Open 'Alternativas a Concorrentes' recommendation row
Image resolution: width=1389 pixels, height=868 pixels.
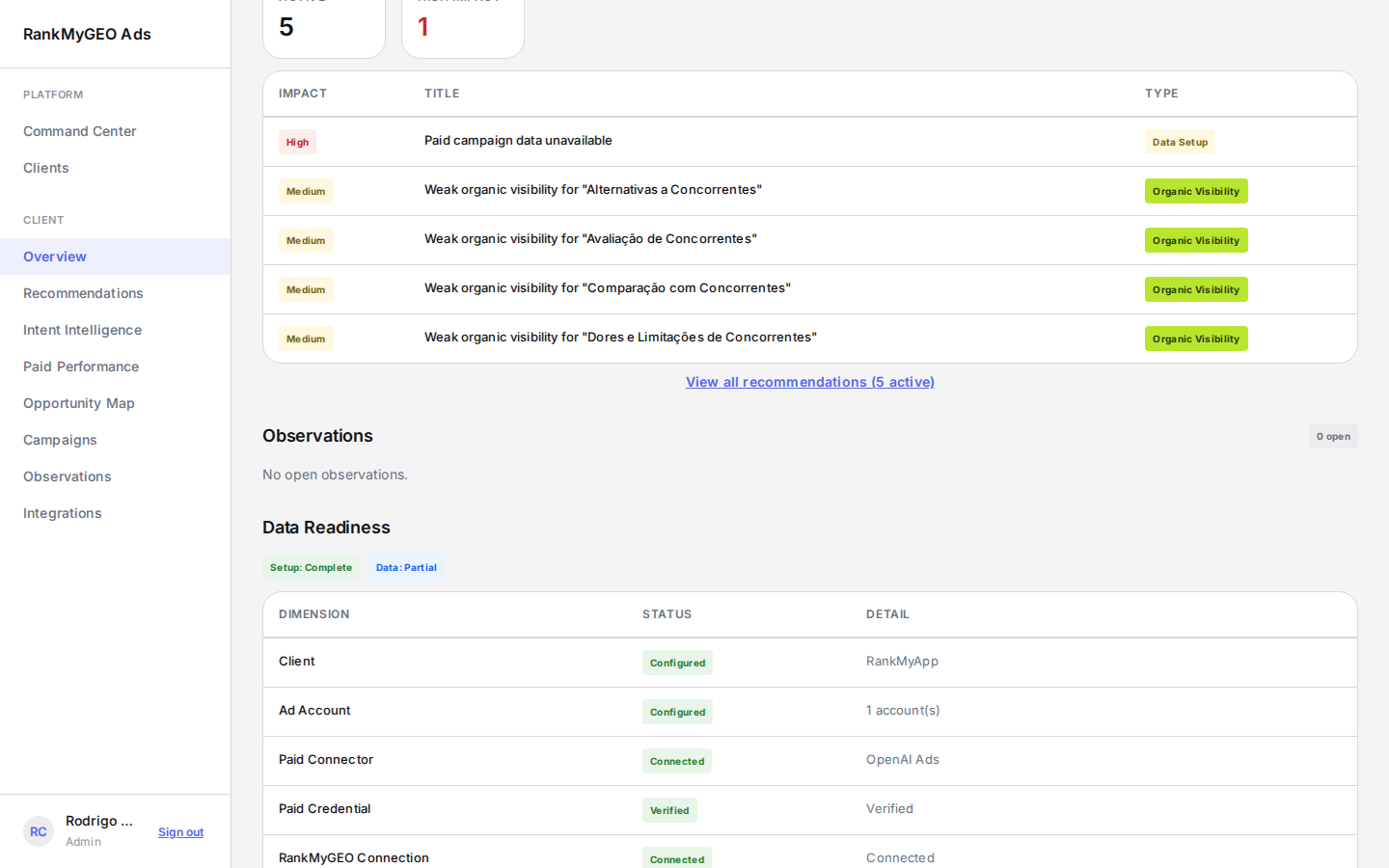click(x=810, y=191)
